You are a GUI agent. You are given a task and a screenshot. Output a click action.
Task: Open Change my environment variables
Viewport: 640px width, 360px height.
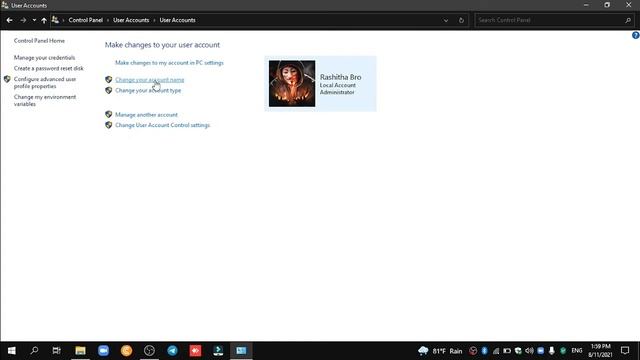click(x=45, y=100)
